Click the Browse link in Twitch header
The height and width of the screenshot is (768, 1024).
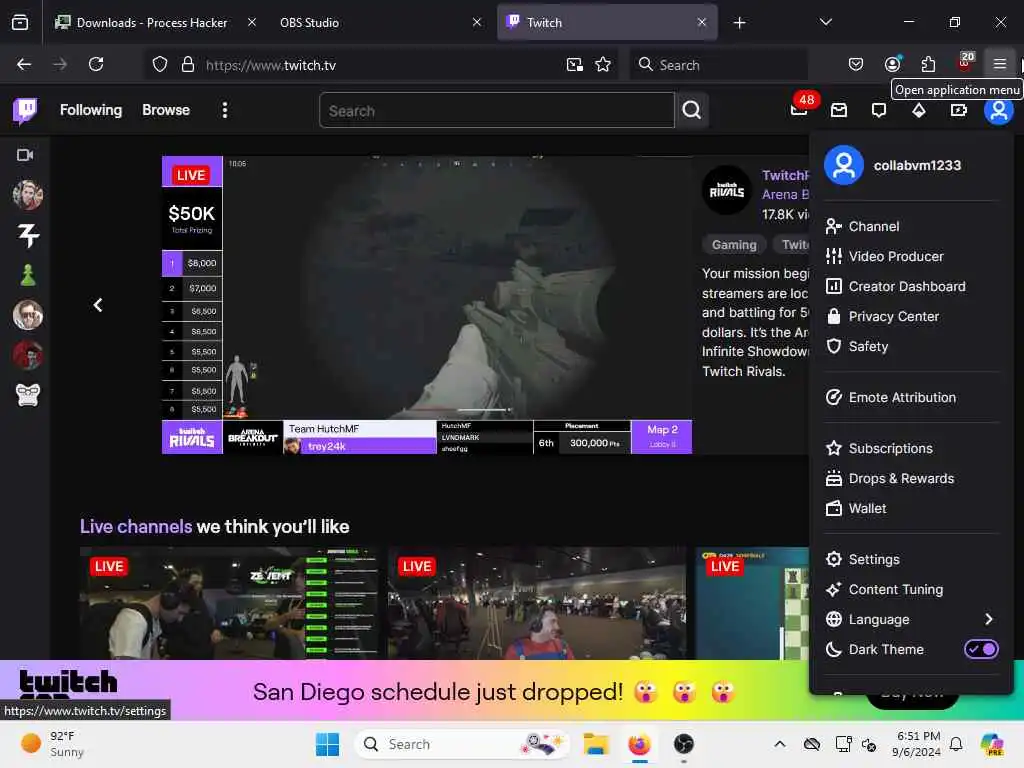166,110
